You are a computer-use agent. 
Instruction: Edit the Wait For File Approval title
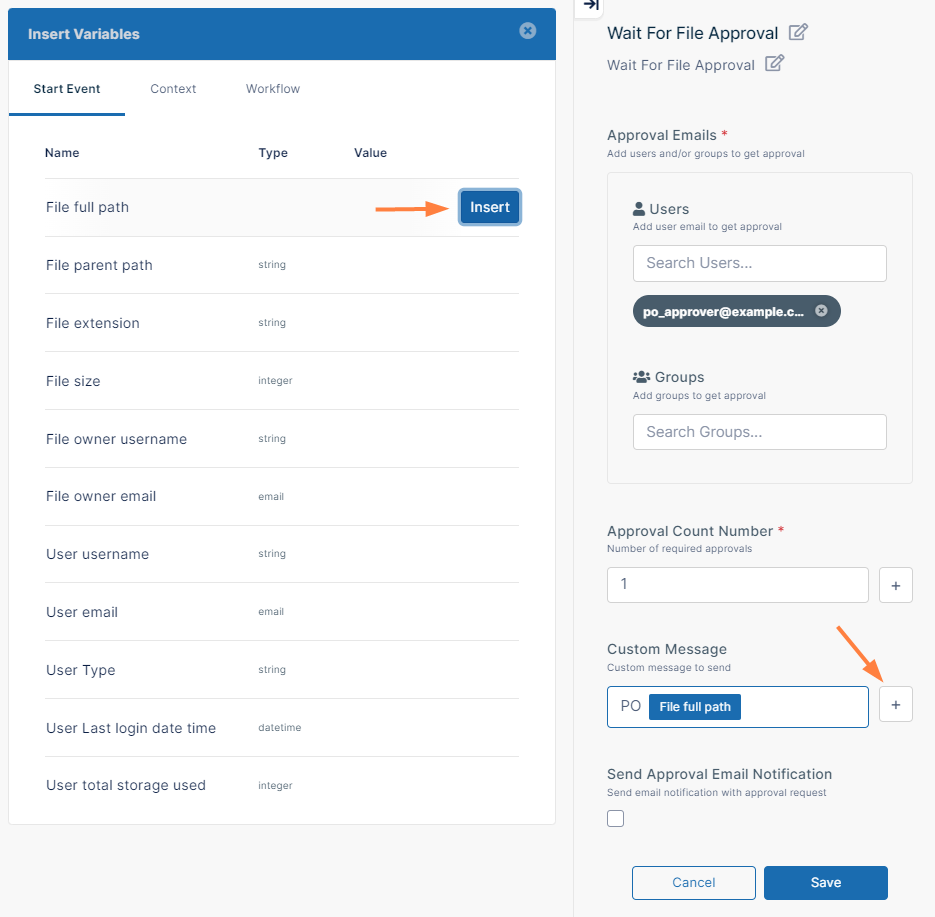798,32
